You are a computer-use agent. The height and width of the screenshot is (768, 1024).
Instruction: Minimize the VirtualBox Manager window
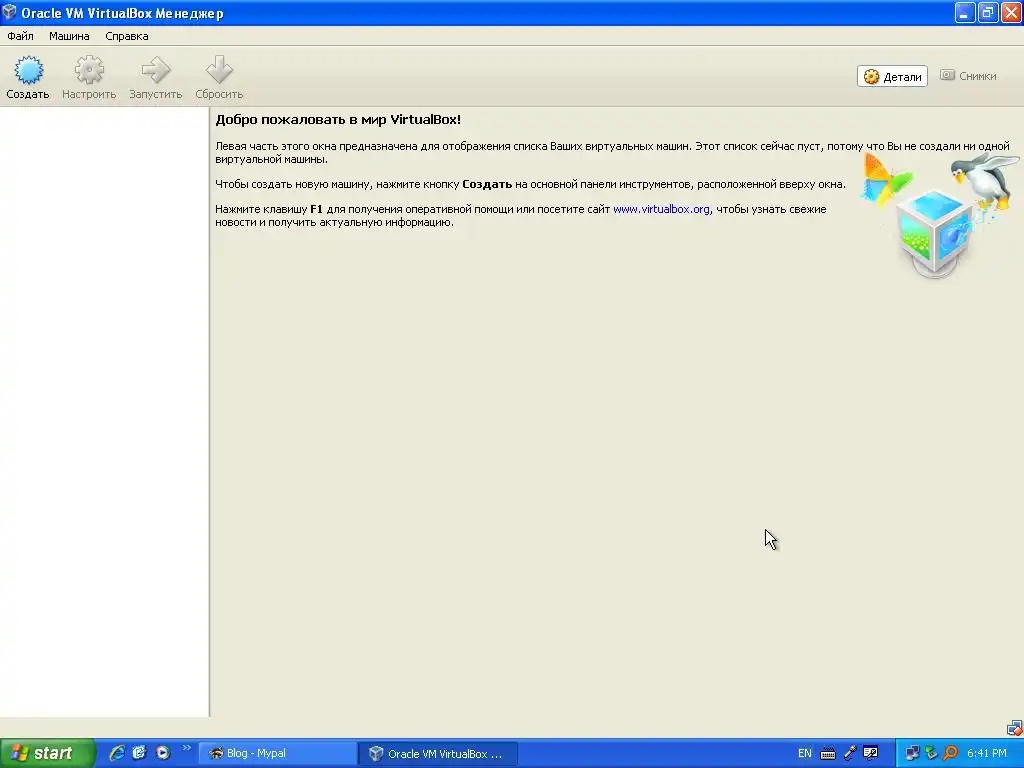(965, 12)
